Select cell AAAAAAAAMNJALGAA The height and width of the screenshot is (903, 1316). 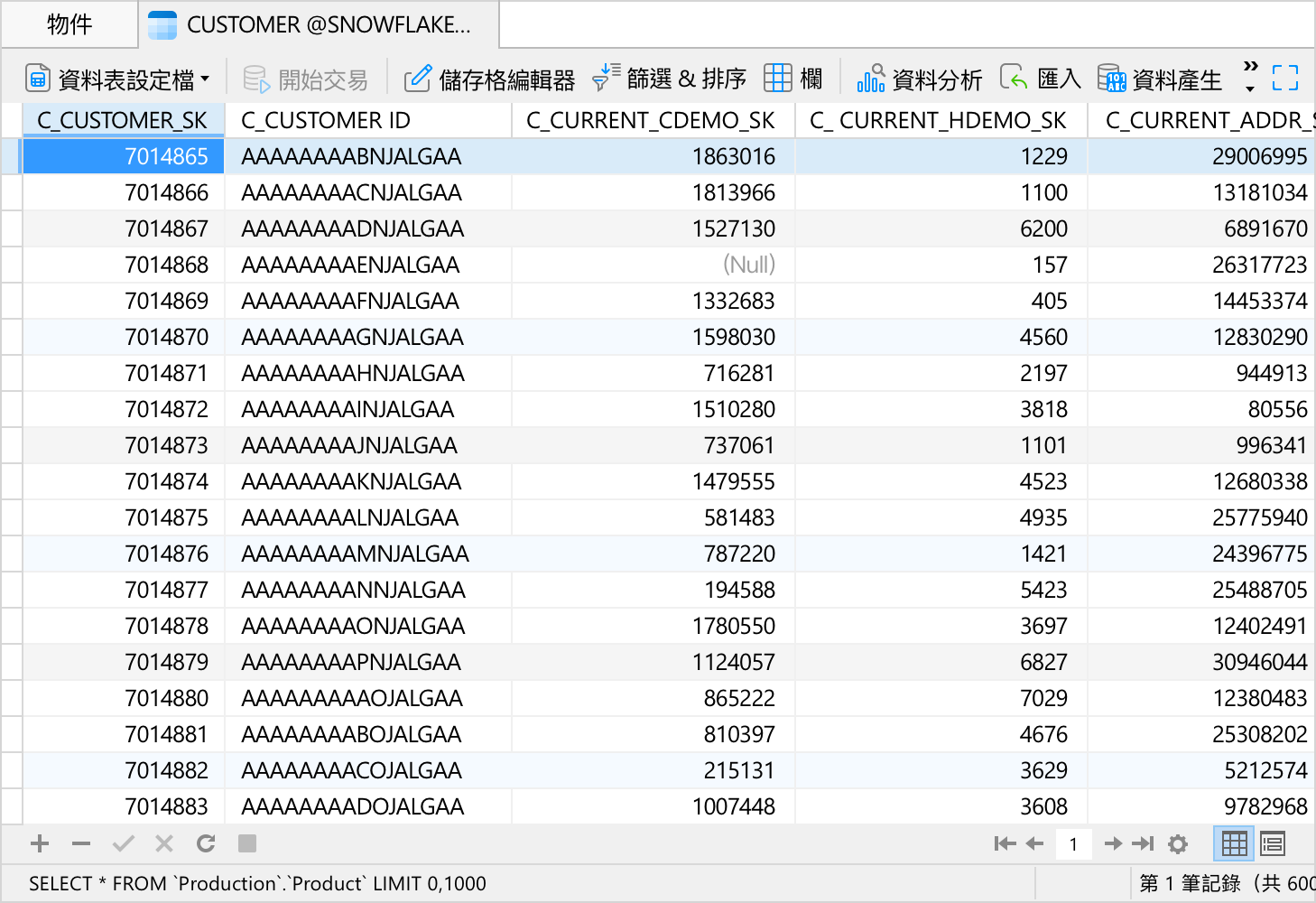[368, 554]
